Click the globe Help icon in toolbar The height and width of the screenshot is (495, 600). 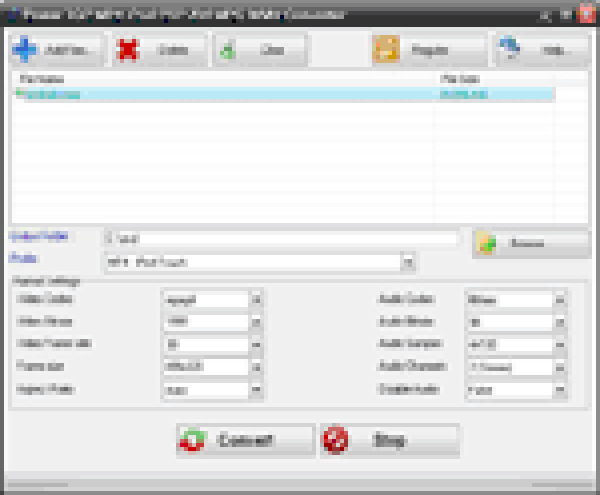coord(510,47)
